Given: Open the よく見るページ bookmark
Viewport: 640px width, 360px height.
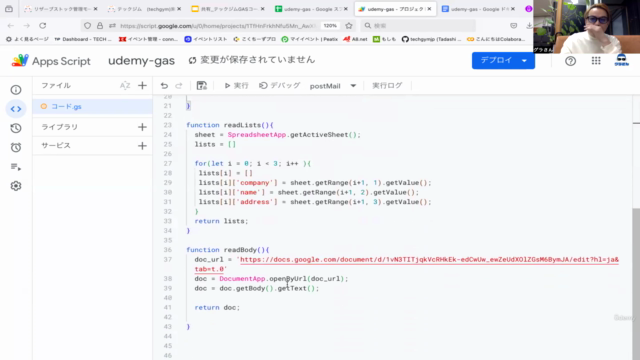Looking at the screenshot, I should (27, 39).
